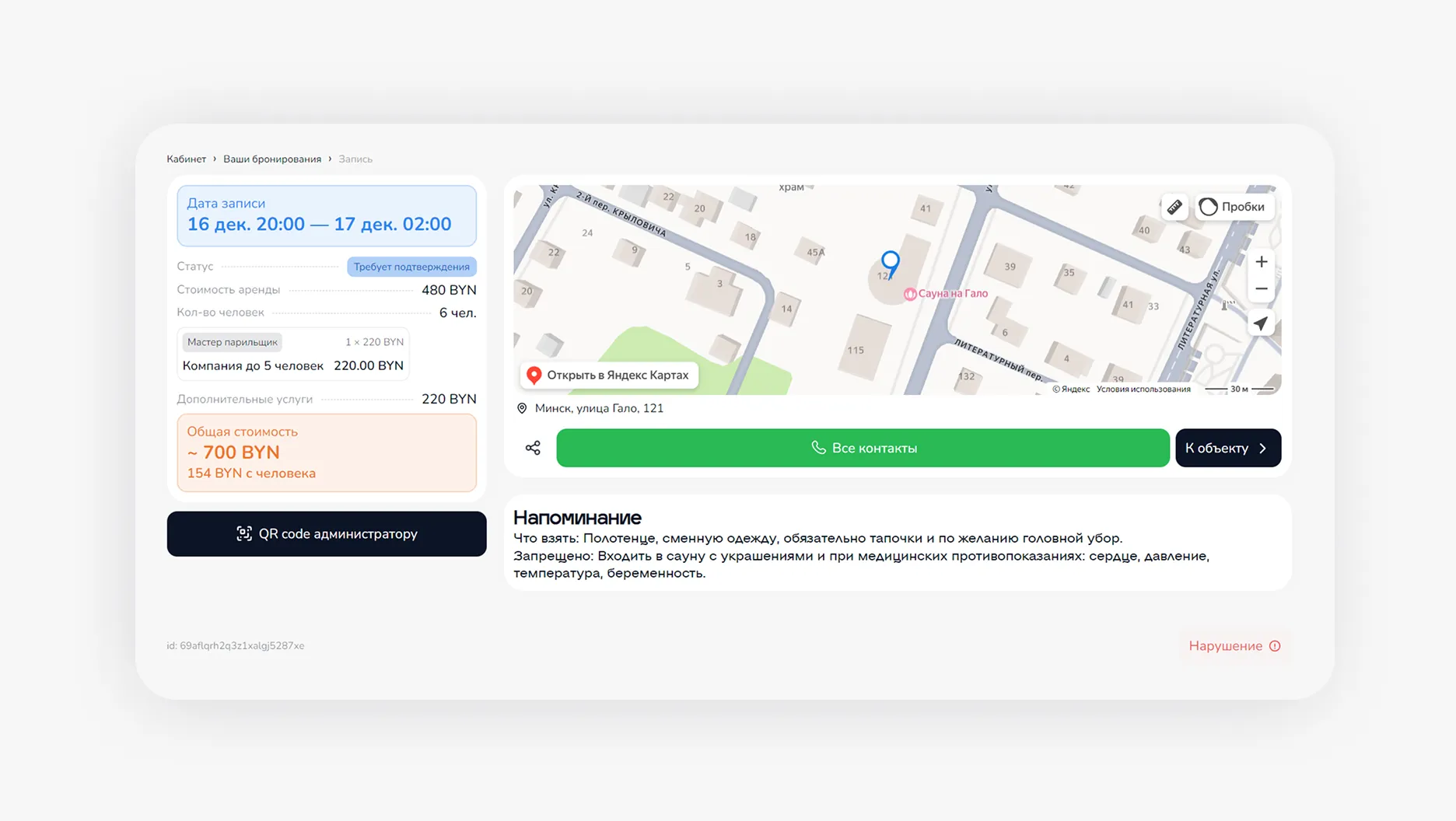Center map on my location arrow
The width and height of the screenshot is (1456, 821).
1261,323
